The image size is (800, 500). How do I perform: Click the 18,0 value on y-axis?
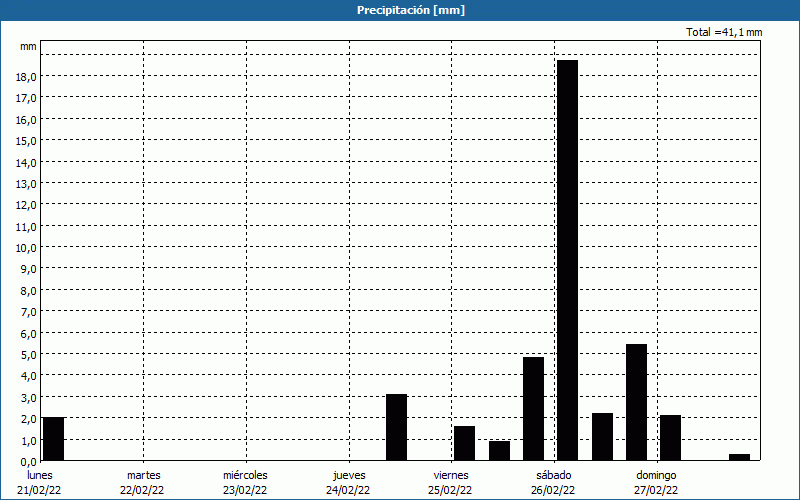(x=27, y=77)
